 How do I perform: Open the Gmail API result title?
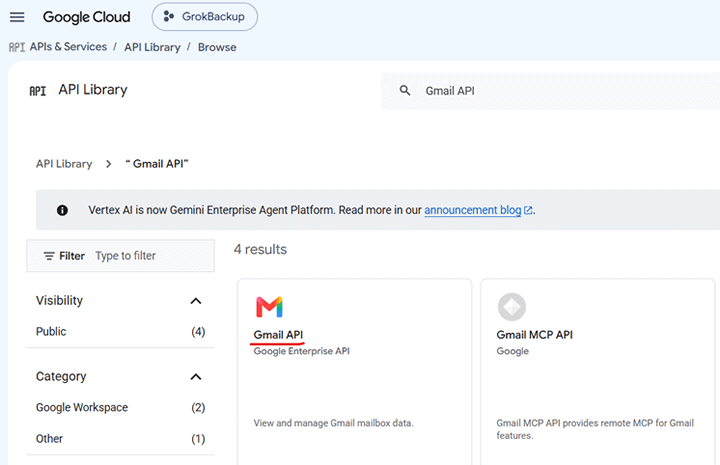278,335
